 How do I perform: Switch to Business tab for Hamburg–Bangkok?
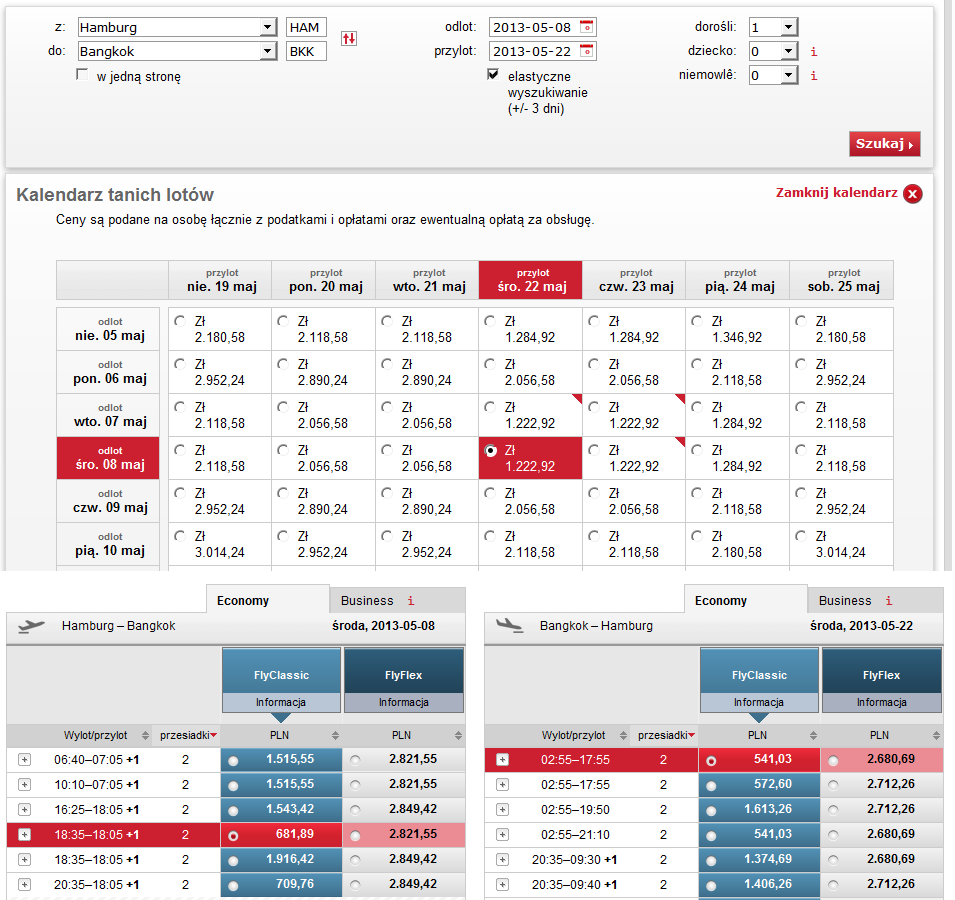[367, 601]
